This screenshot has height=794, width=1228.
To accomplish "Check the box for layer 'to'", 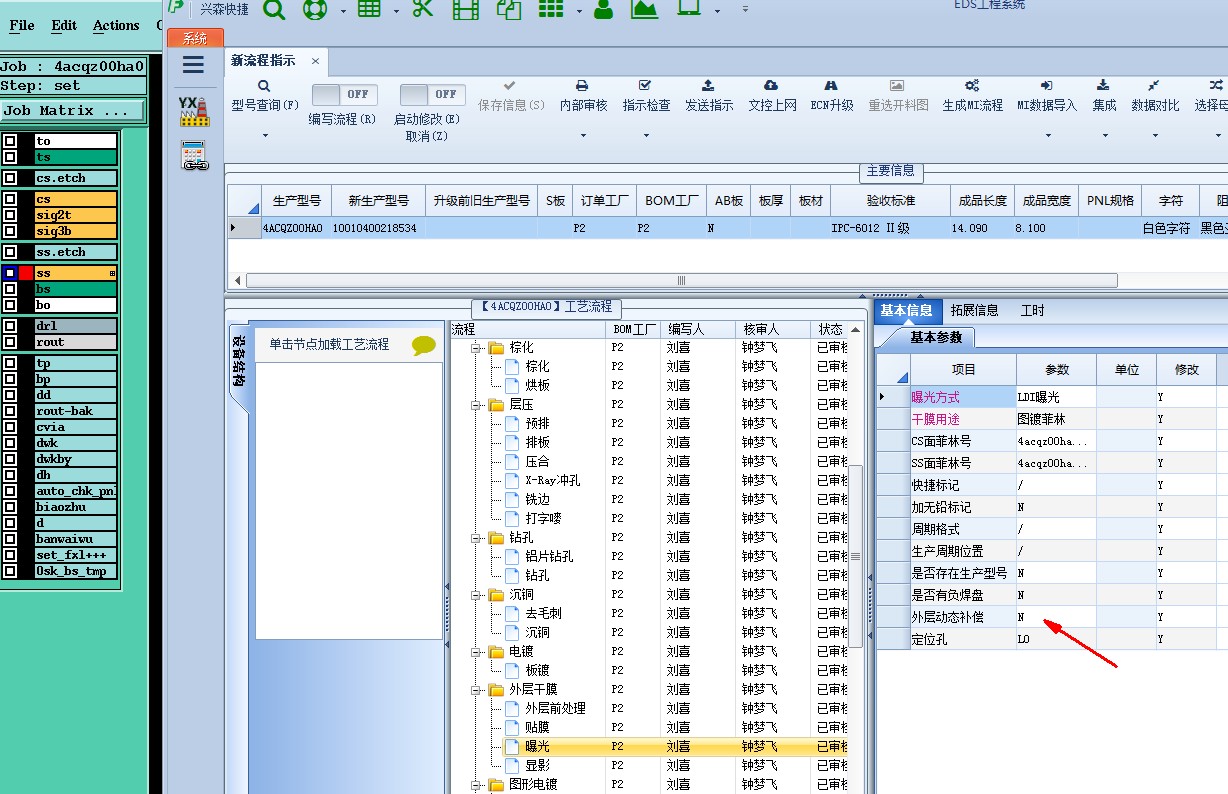I will coord(10,142).
